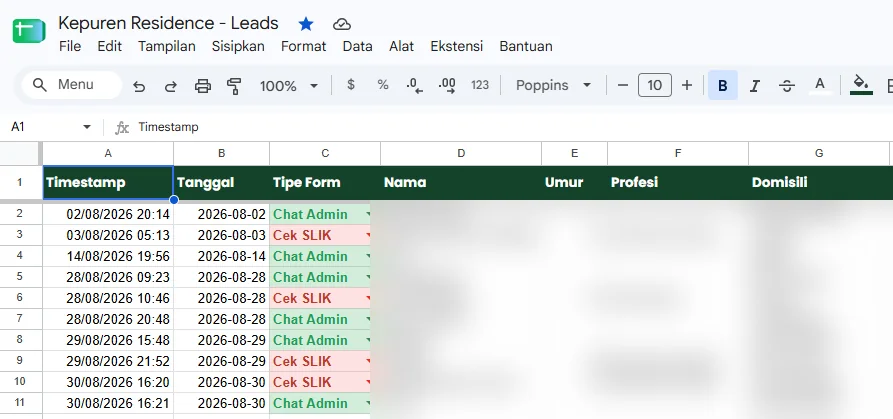Image resolution: width=893 pixels, height=419 pixels.
Task: Open the Ekstensi menu
Action: 457,46
